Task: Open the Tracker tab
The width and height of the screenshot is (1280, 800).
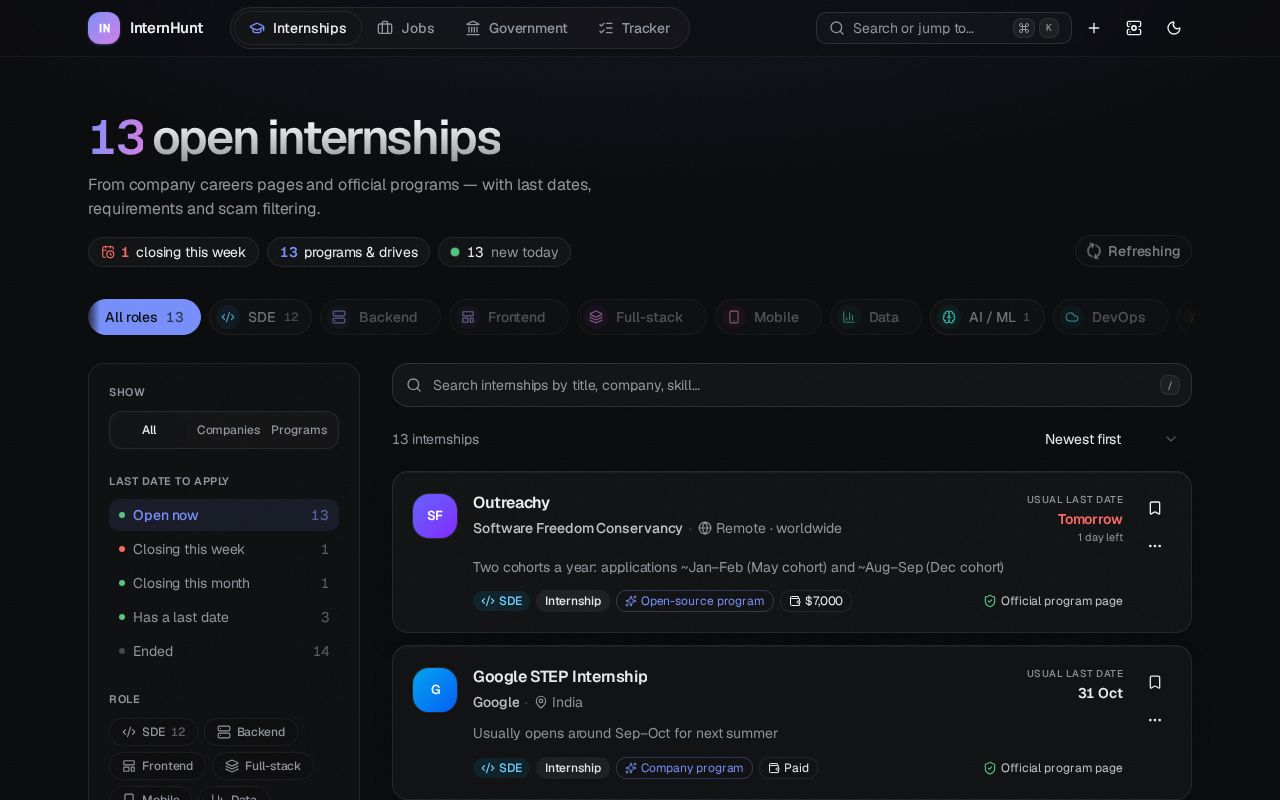Action: point(634,28)
